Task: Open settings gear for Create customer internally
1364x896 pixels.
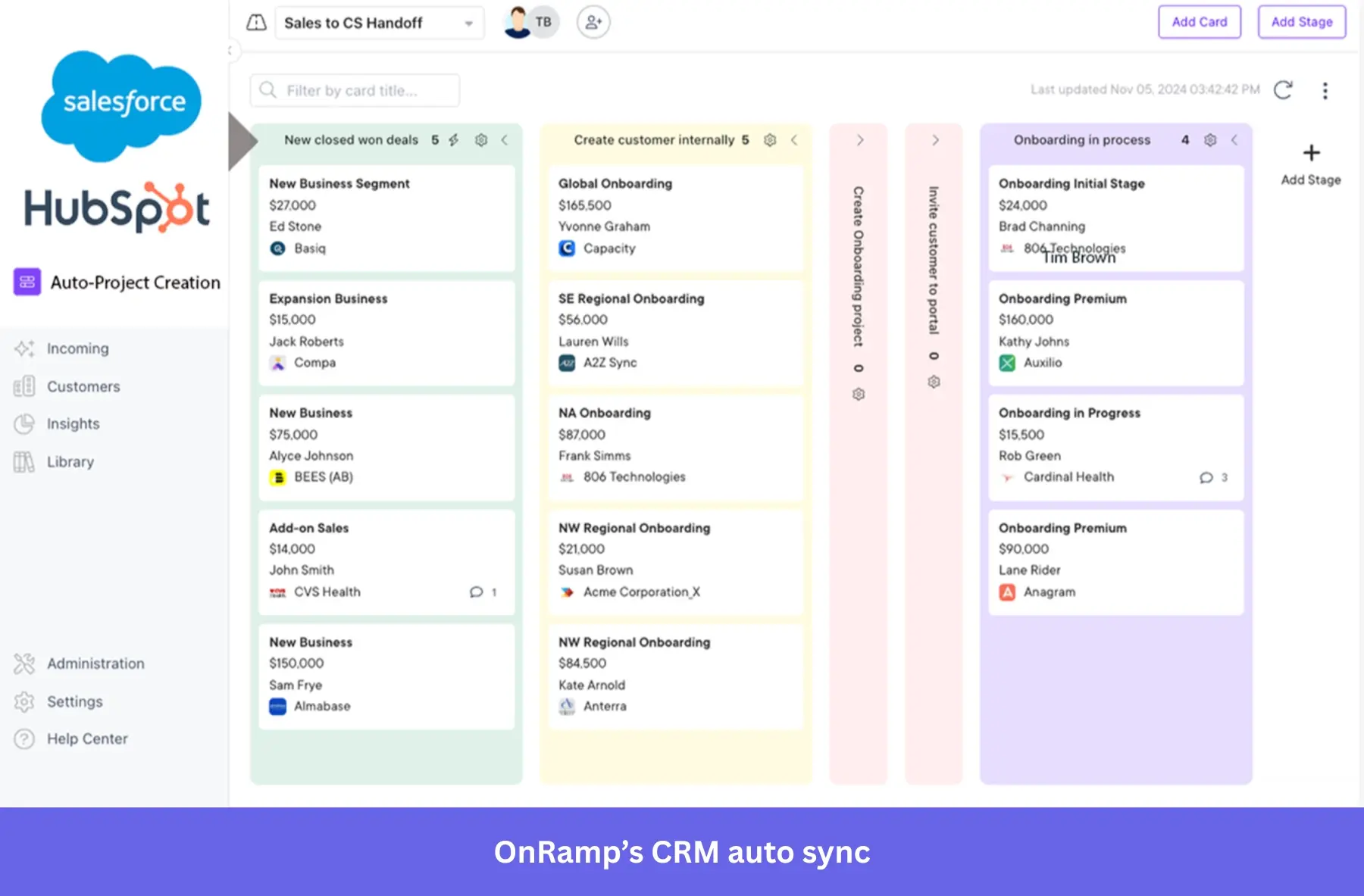Action: click(770, 140)
